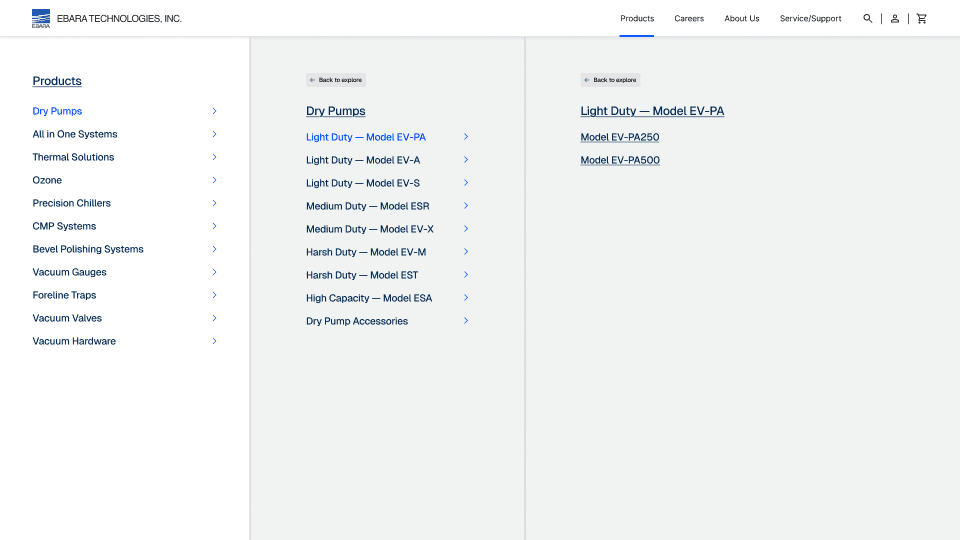Select Medium Duty — Model EV-X

(370, 229)
